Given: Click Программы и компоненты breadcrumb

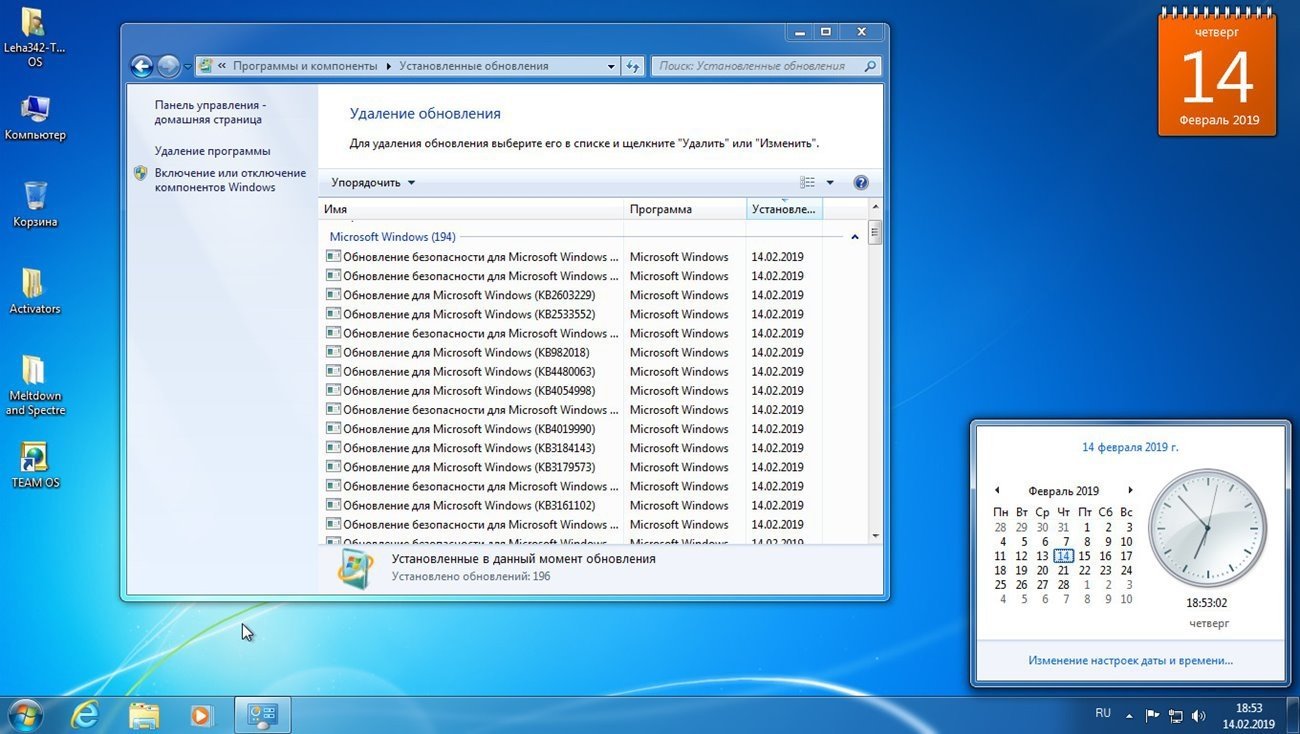Looking at the screenshot, I should click(x=305, y=66).
